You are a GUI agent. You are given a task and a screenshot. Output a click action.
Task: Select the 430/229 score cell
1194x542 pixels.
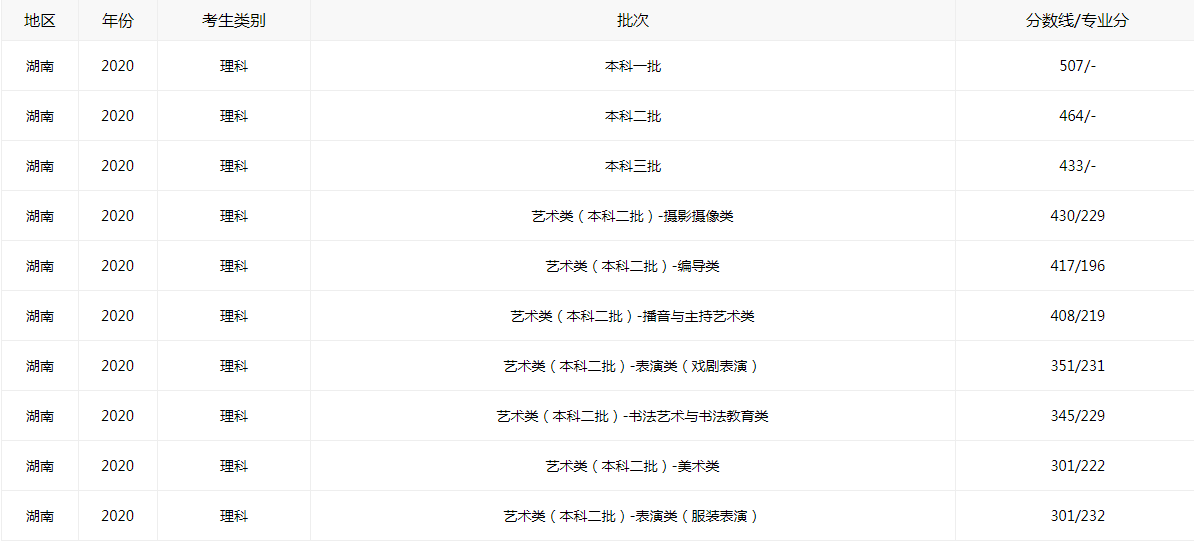(1077, 216)
